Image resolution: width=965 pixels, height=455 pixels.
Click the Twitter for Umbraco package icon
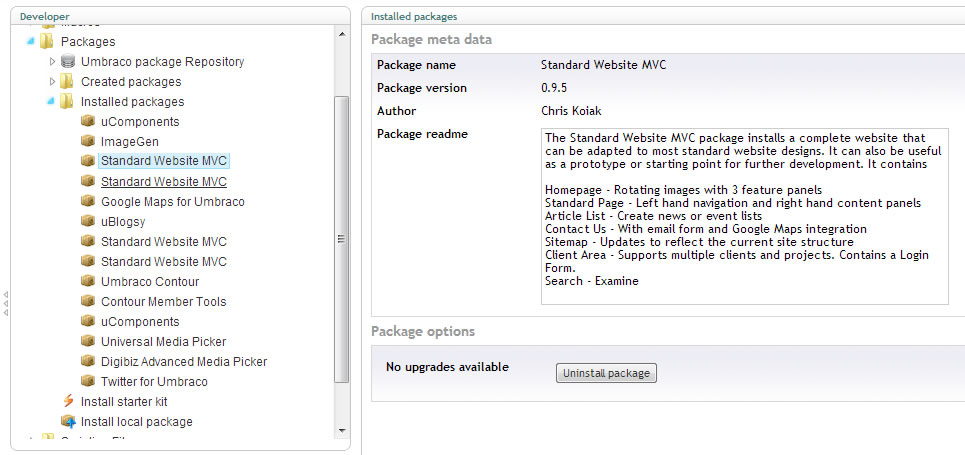click(x=88, y=382)
